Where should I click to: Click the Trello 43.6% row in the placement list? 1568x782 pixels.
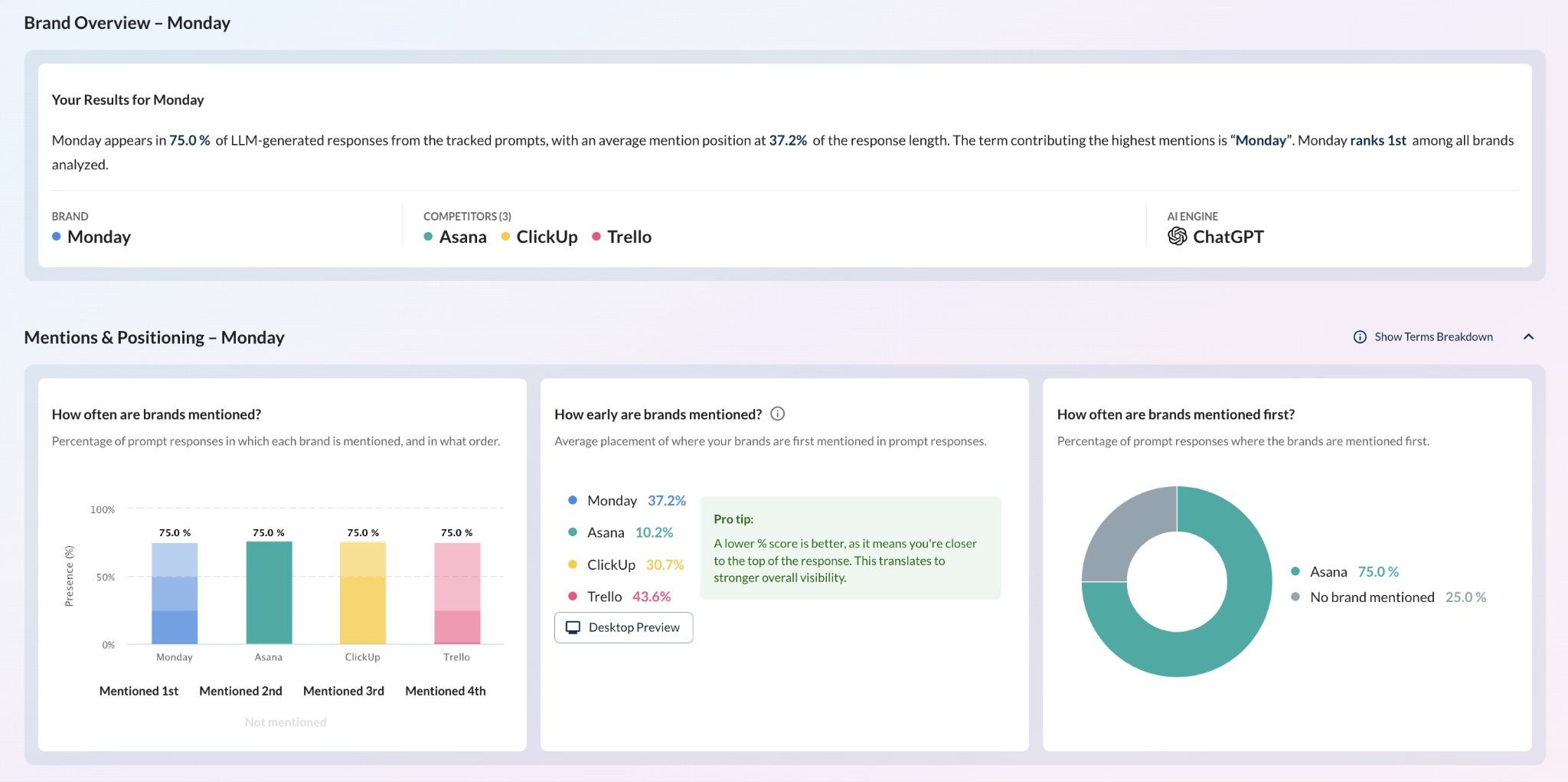(619, 597)
